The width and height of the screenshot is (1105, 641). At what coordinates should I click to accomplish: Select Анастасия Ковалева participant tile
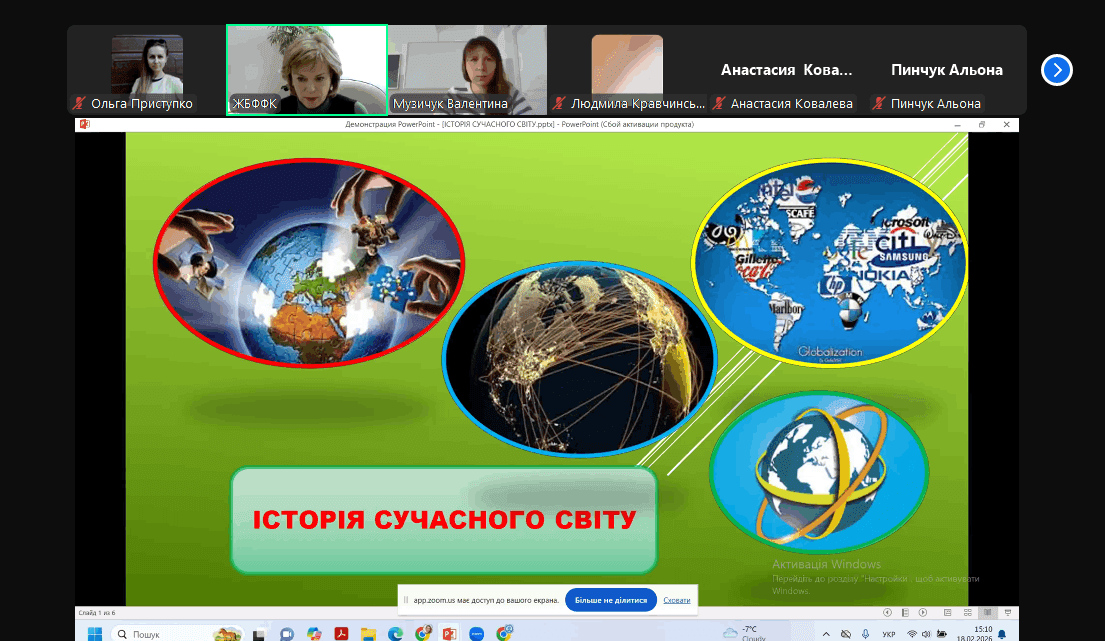[x=786, y=70]
